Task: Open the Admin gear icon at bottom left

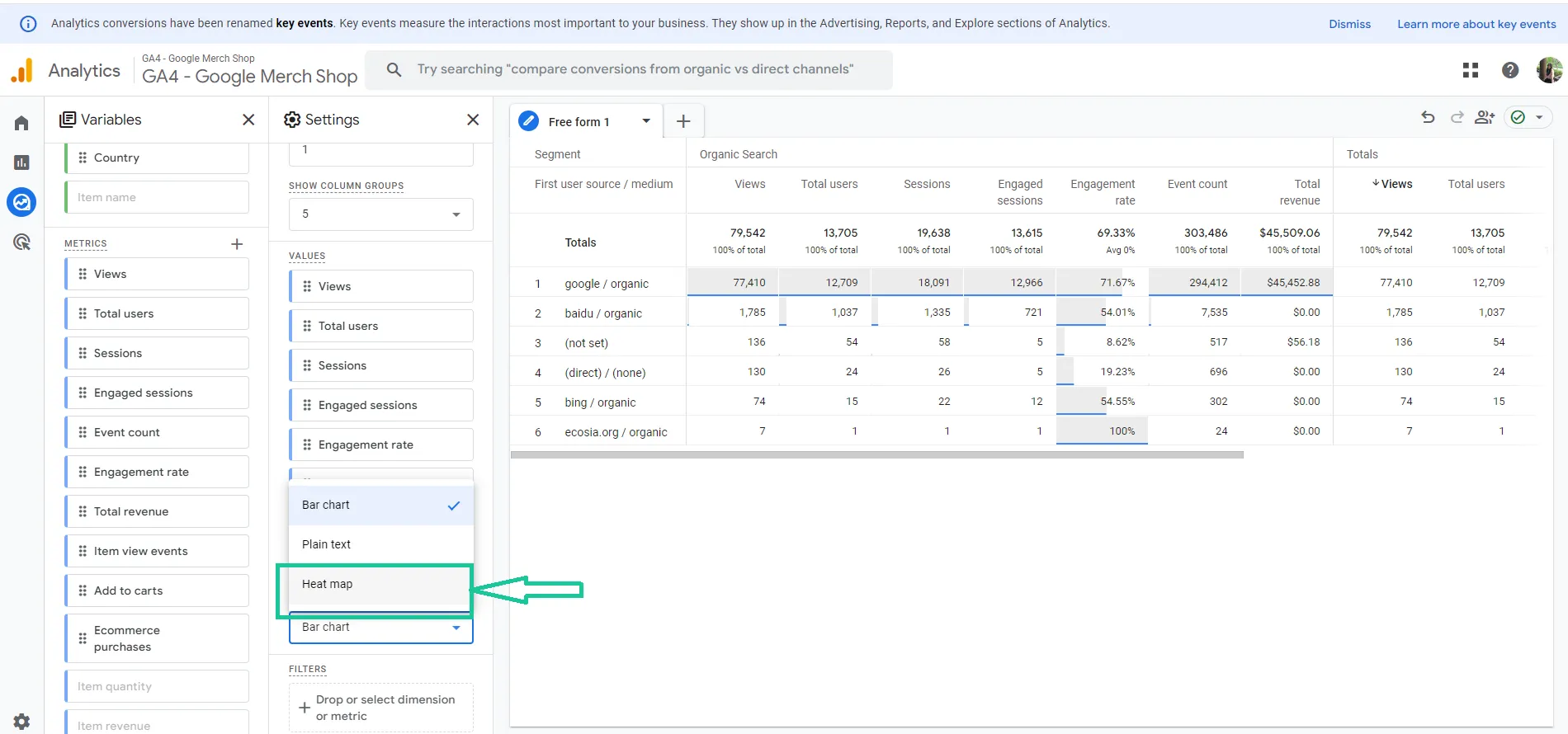Action: (21, 721)
